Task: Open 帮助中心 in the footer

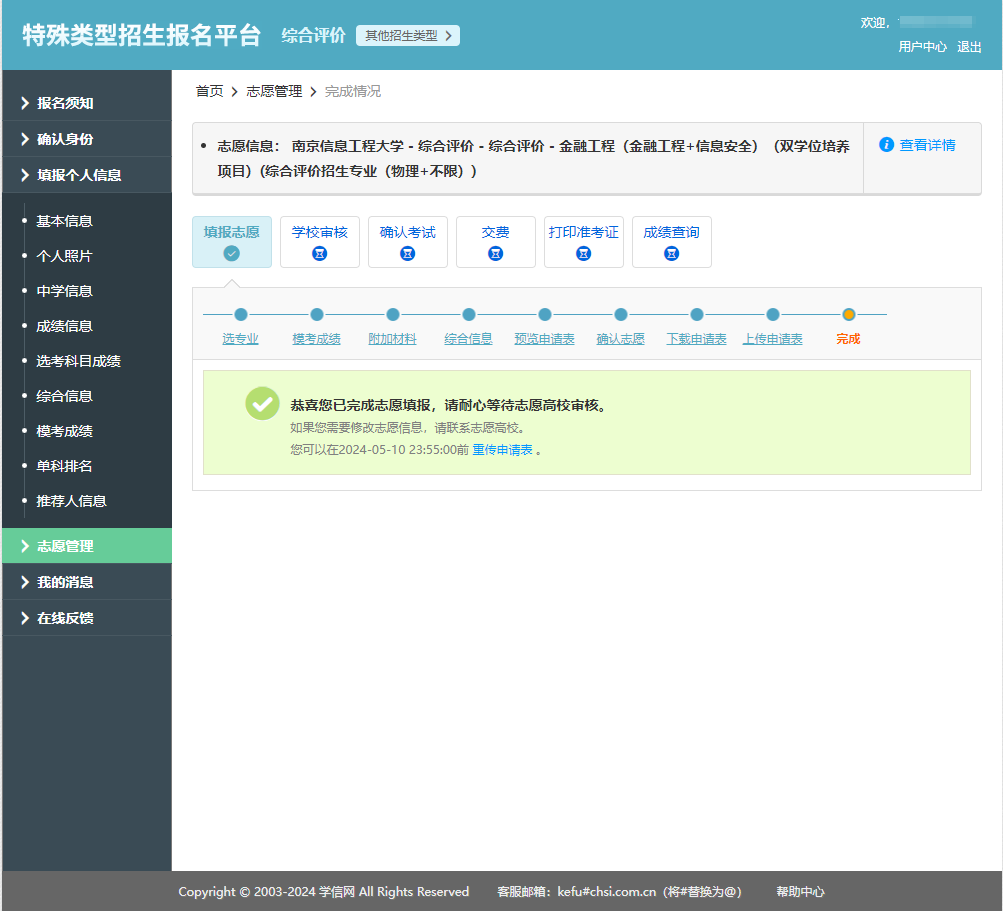Action: 800,892
